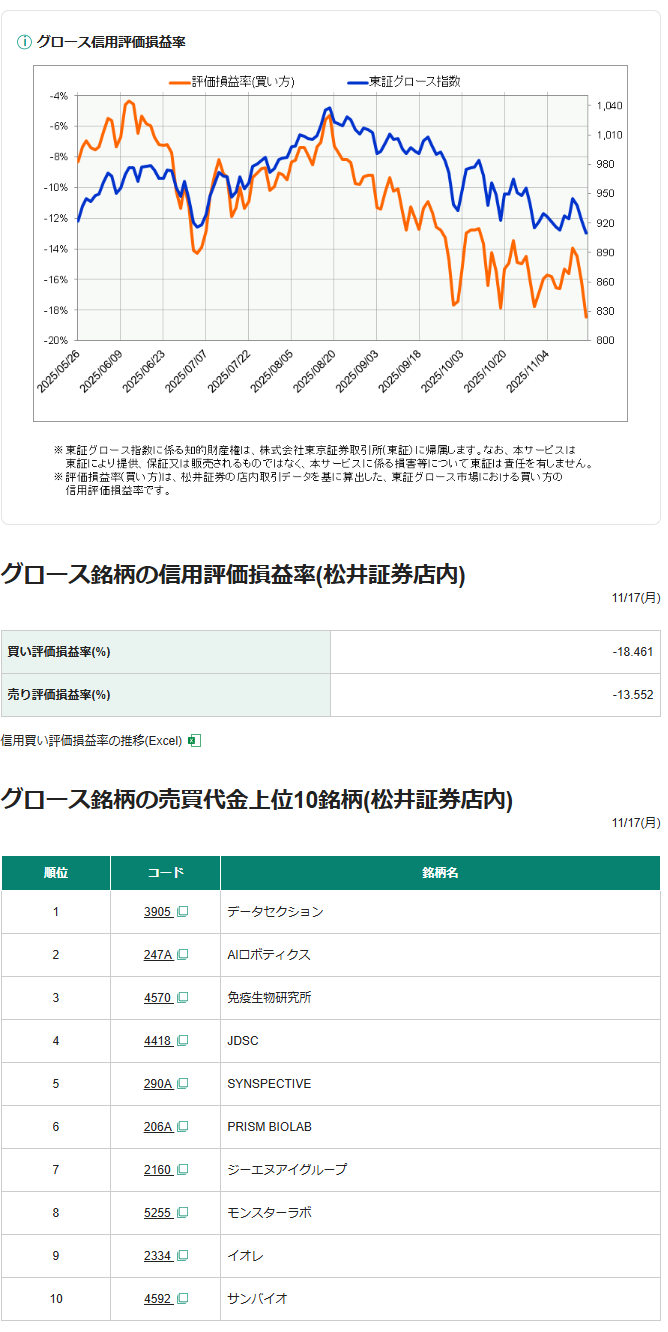Click the Excel icon next to 信用買い評価損益率の推移
The width and height of the screenshot is (668, 1332).
[x=195, y=741]
